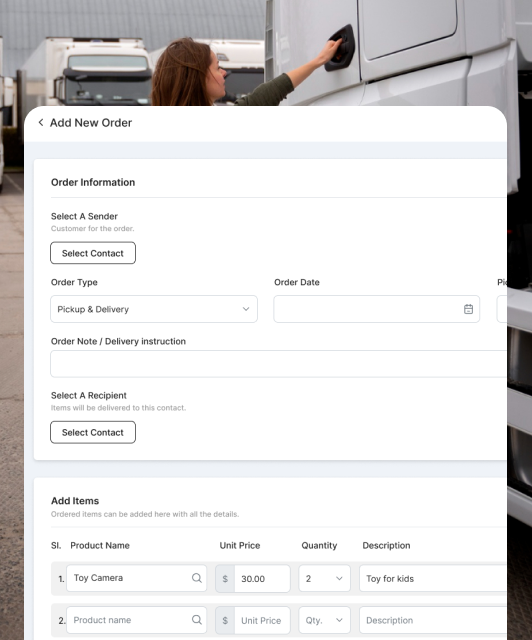Click the Toy Camera product name field
This screenshot has width=532, height=640.
point(136,578)
